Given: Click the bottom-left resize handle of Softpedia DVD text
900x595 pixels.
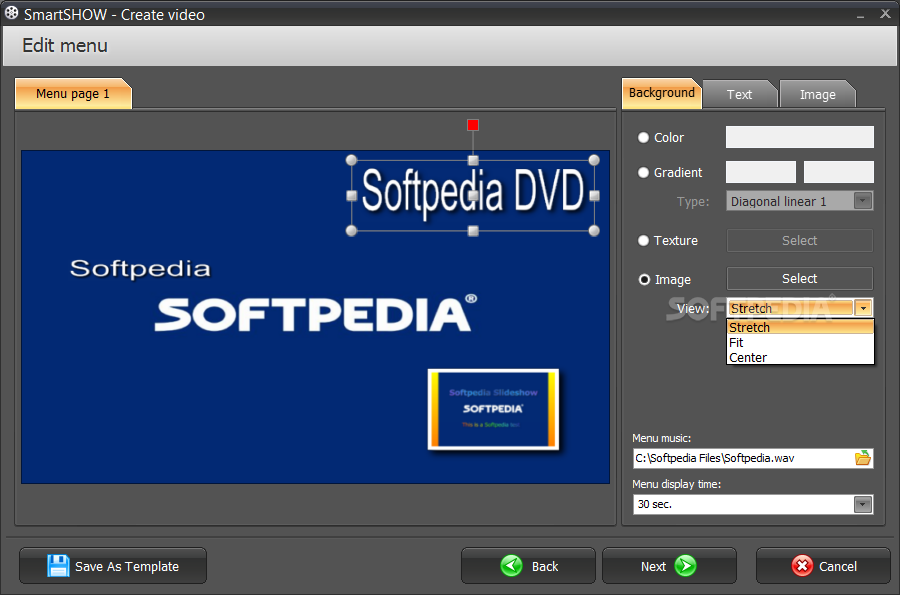Looking at the screenshot, I should pos(352,231).
